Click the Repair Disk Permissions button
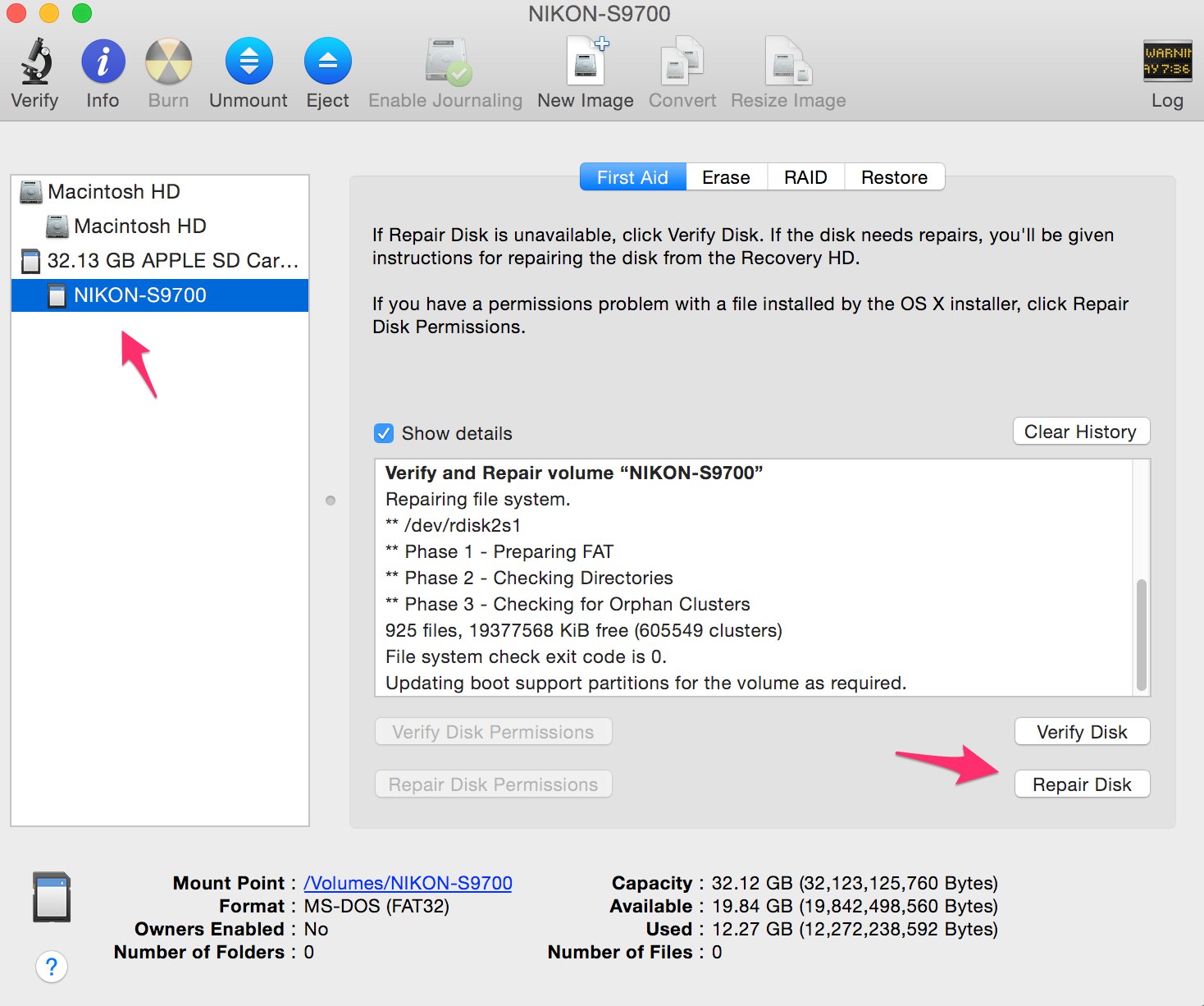The height and width of the screenshot is (1006, 1204). point(493,784)
